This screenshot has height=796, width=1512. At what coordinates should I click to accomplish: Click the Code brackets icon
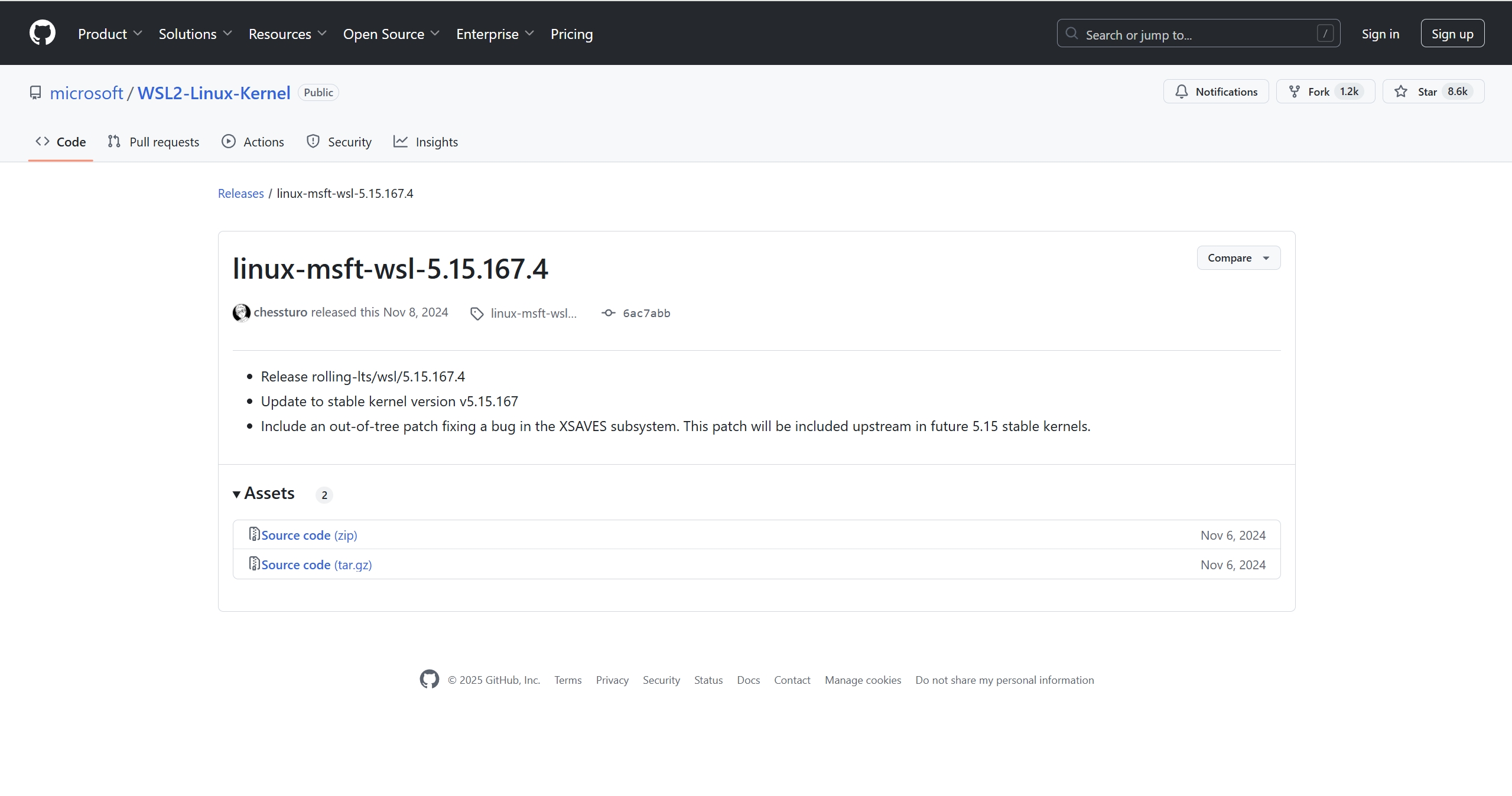coord(43,141)
